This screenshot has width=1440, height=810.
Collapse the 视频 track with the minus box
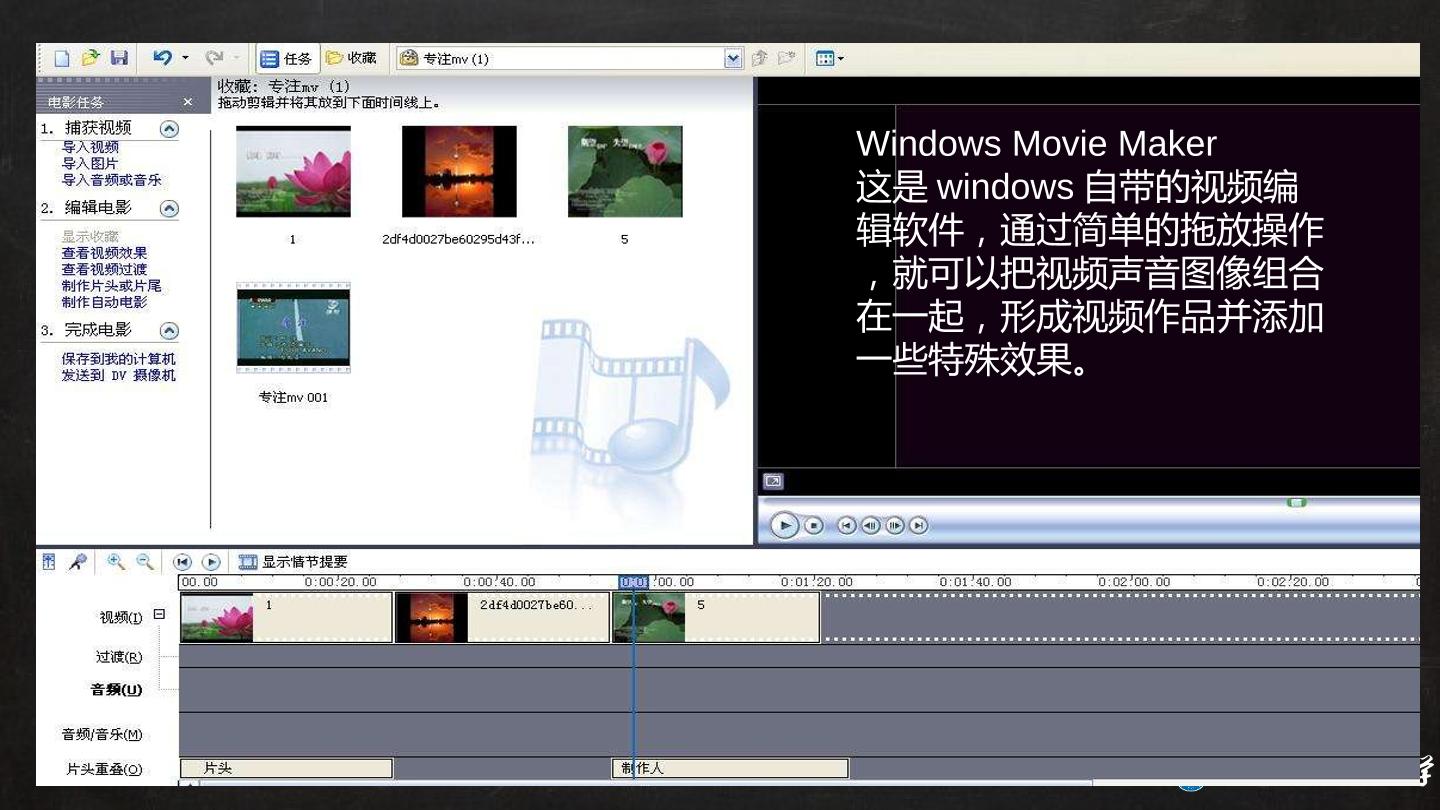[159, 615]
